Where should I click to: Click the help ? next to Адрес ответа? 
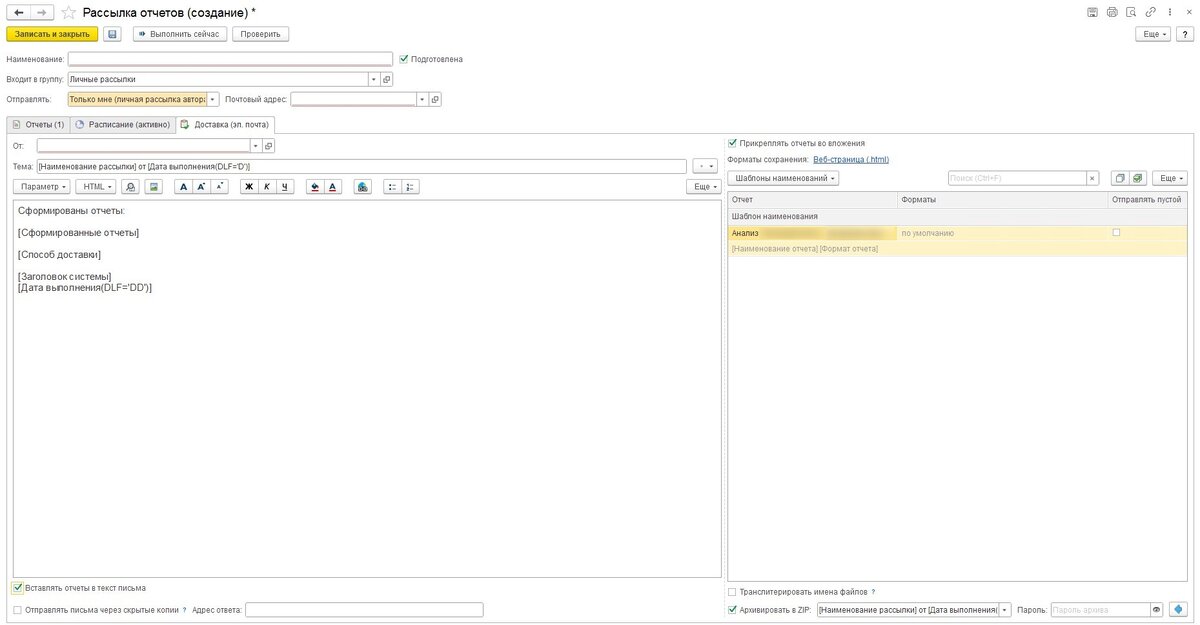(184, 609)
